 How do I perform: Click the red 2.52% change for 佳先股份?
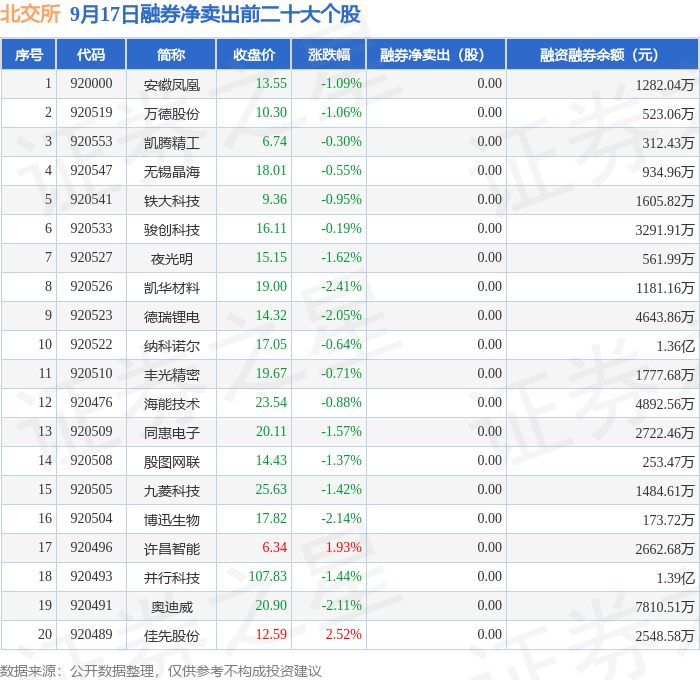pyautogui.click(x=343, y=634)
